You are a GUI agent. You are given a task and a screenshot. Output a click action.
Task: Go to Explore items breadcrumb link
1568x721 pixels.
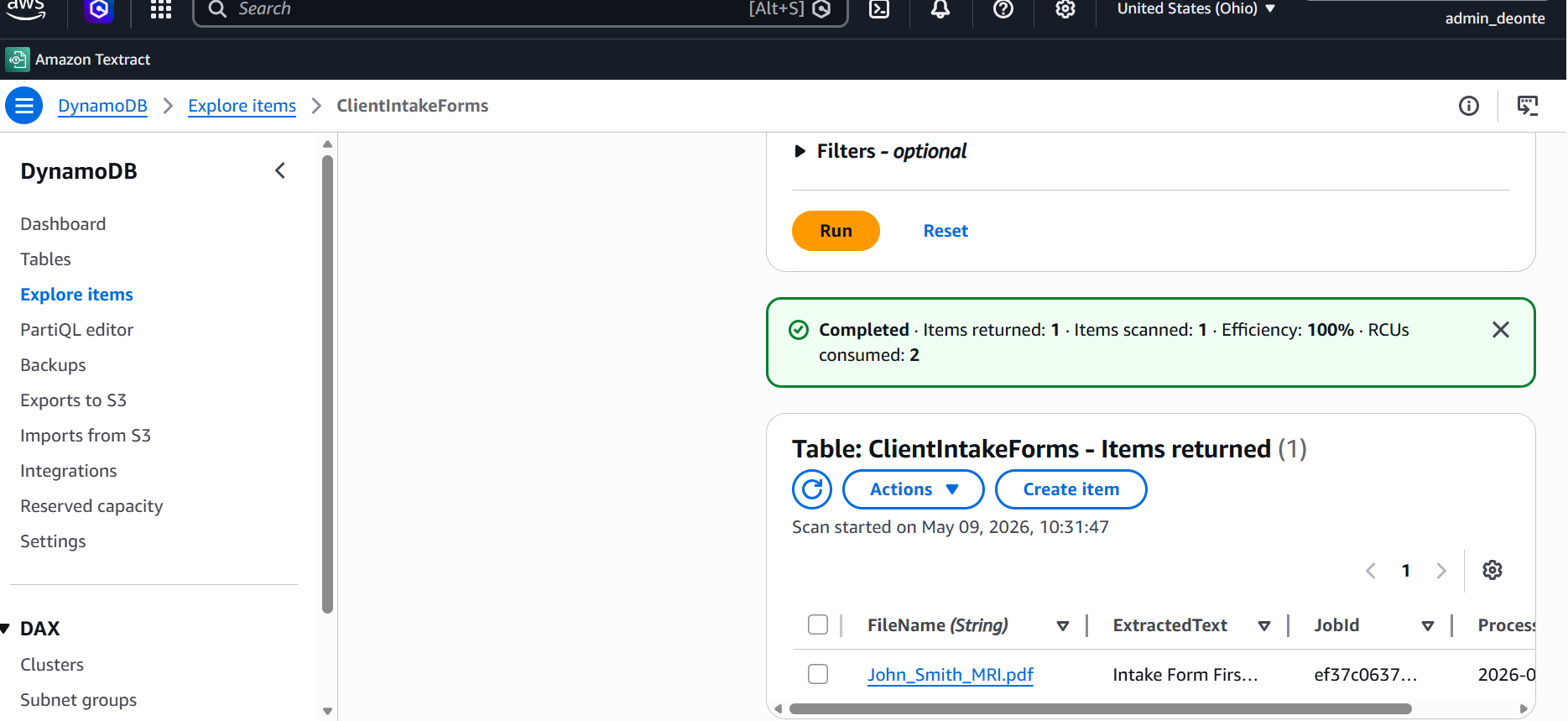click(x=242, y=106)
